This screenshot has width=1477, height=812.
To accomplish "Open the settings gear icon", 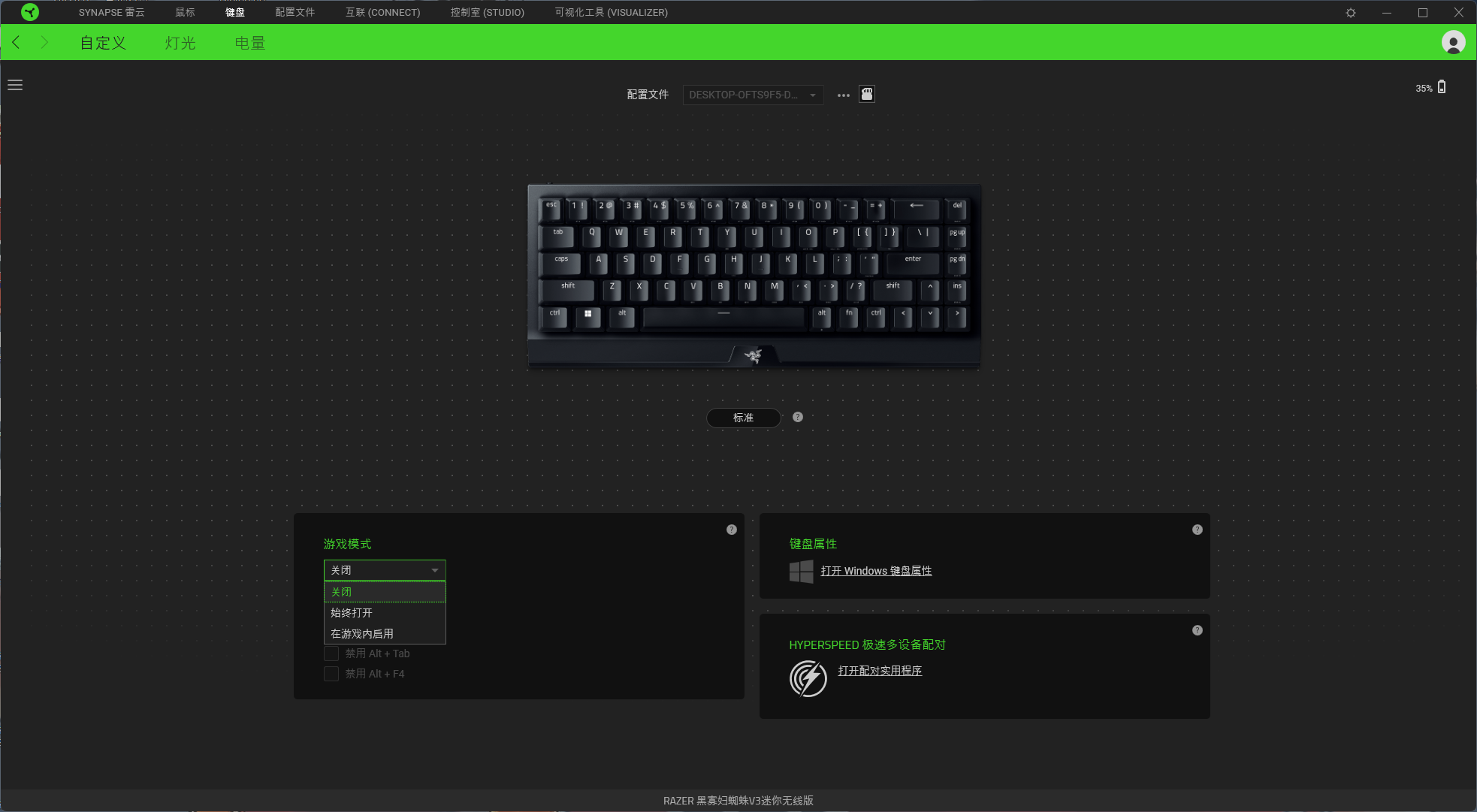I will pos(1351,13).
